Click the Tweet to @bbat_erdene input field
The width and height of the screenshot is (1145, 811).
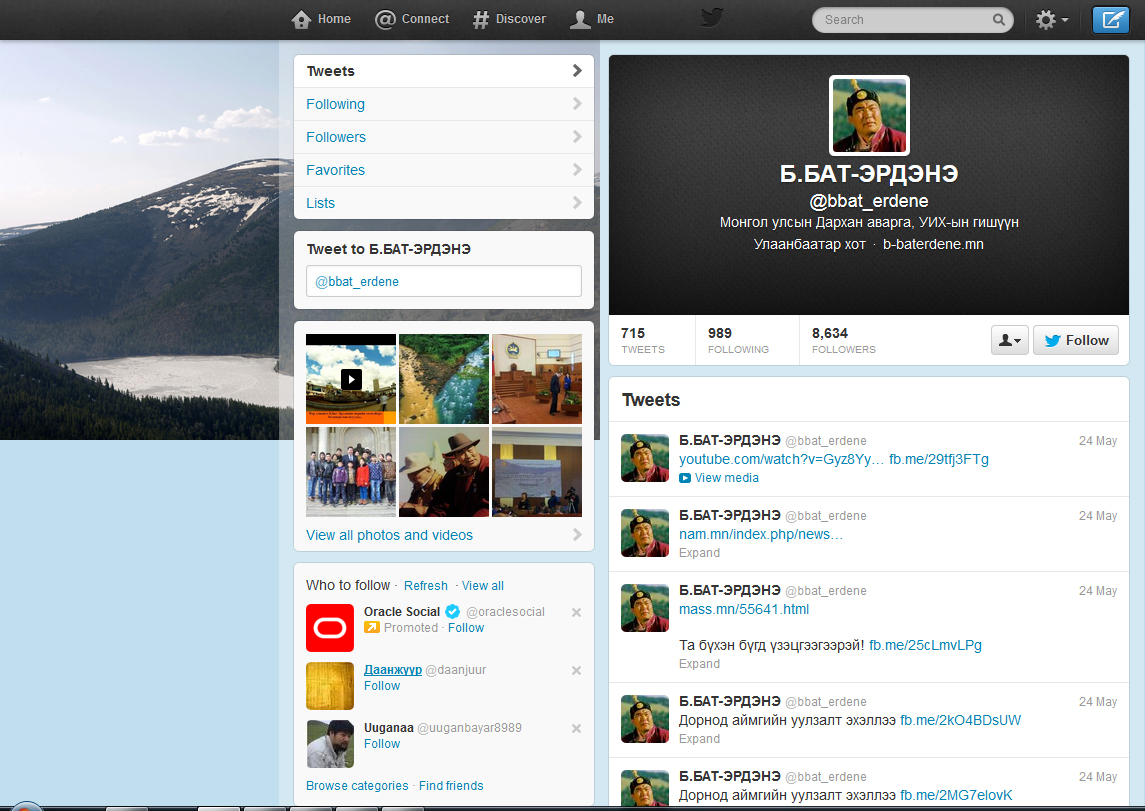443,281
